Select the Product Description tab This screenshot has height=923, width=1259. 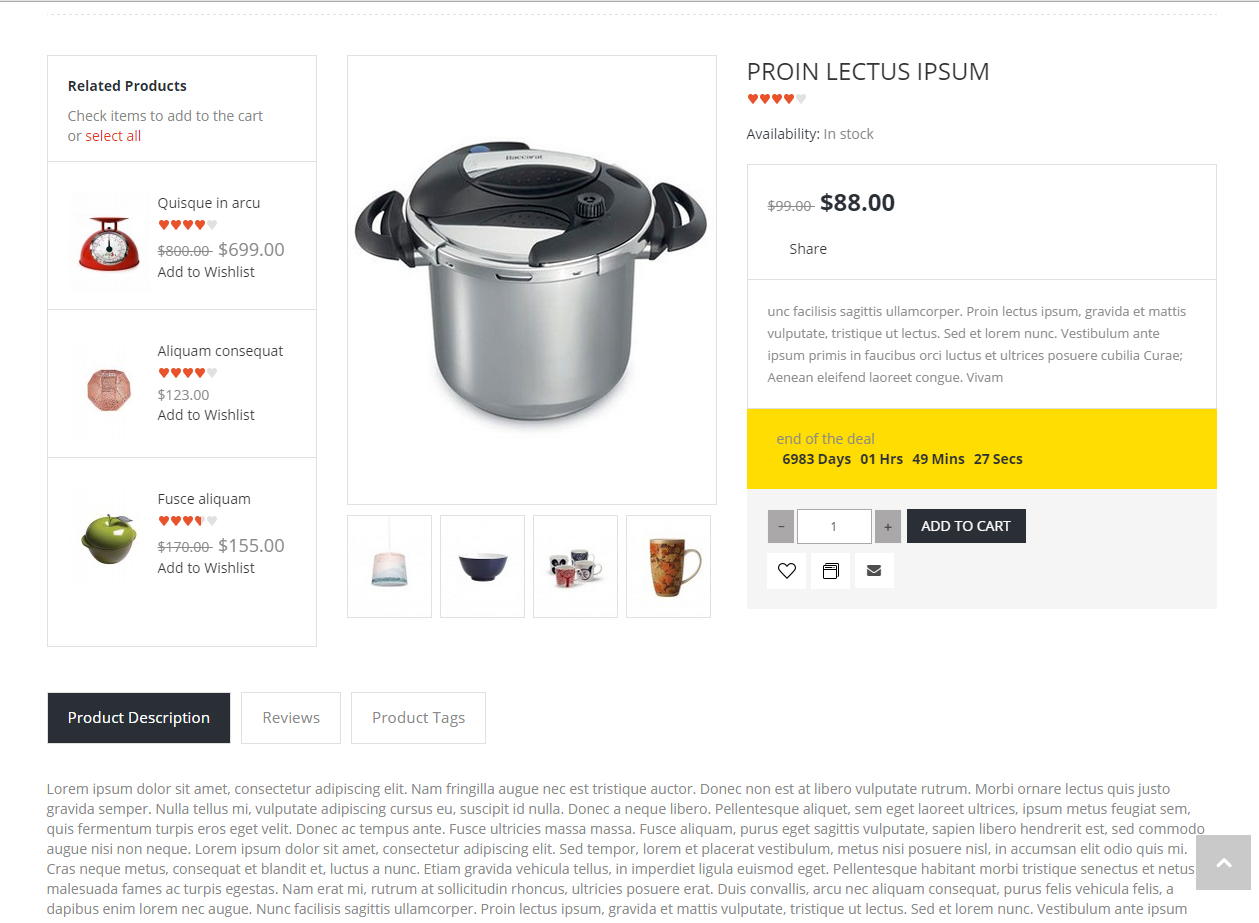tap(139, 718)
